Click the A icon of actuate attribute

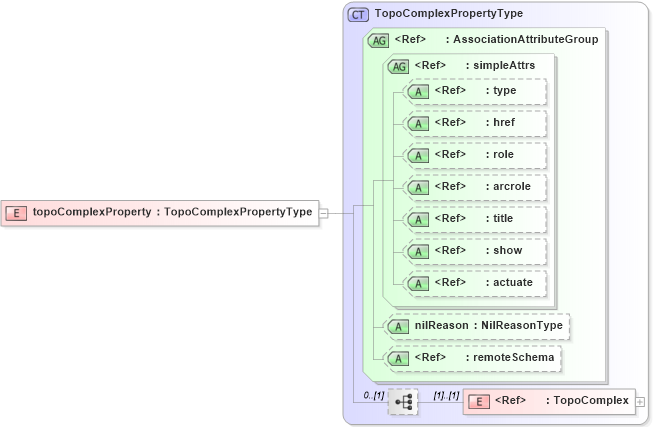pyautogui.click(x=418, y=284)
